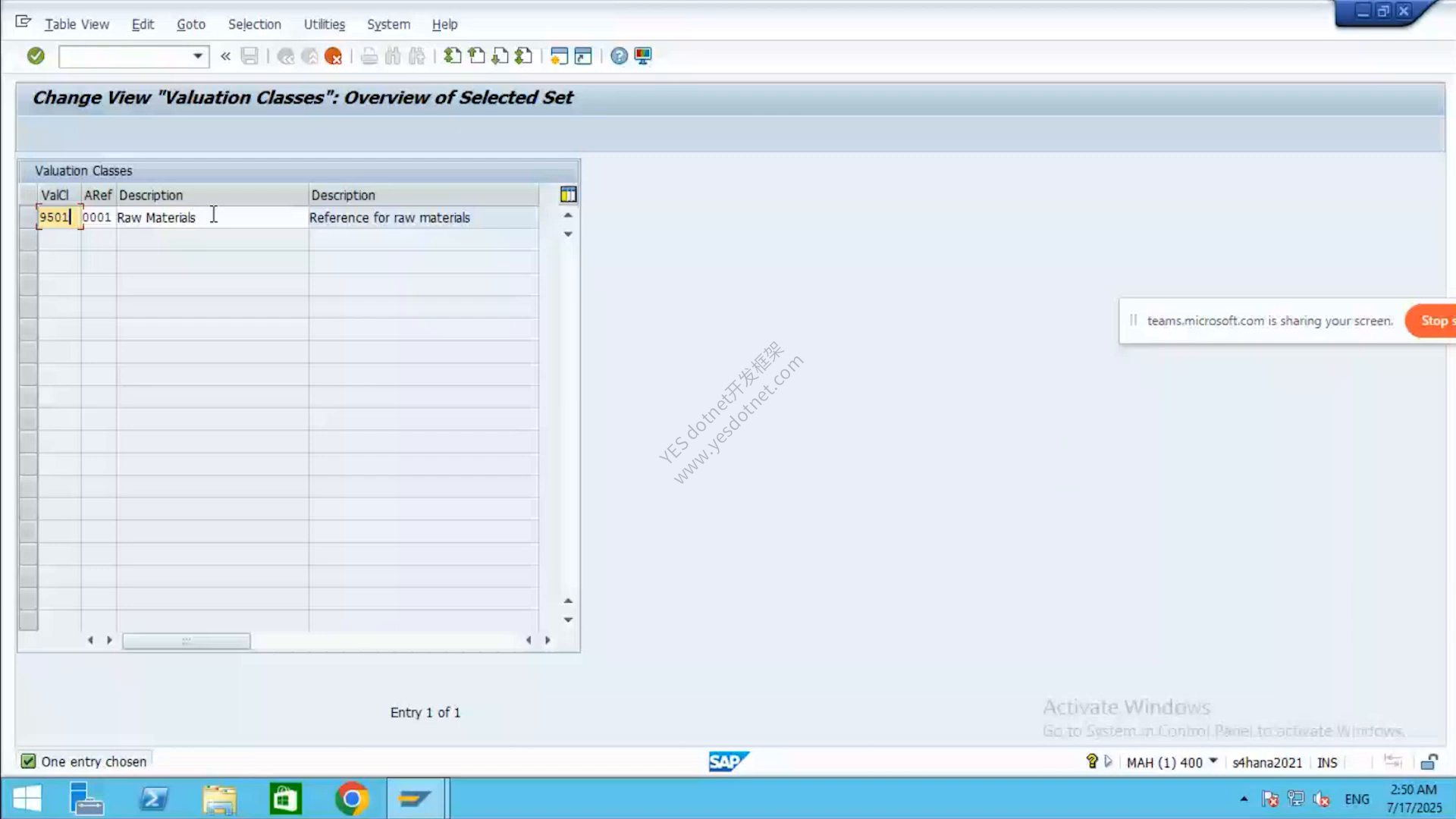The height and width of the screenshot is (819, 1456).
Task: Click far right horizontal scroll arrow
Action: [x=548, y=640]
